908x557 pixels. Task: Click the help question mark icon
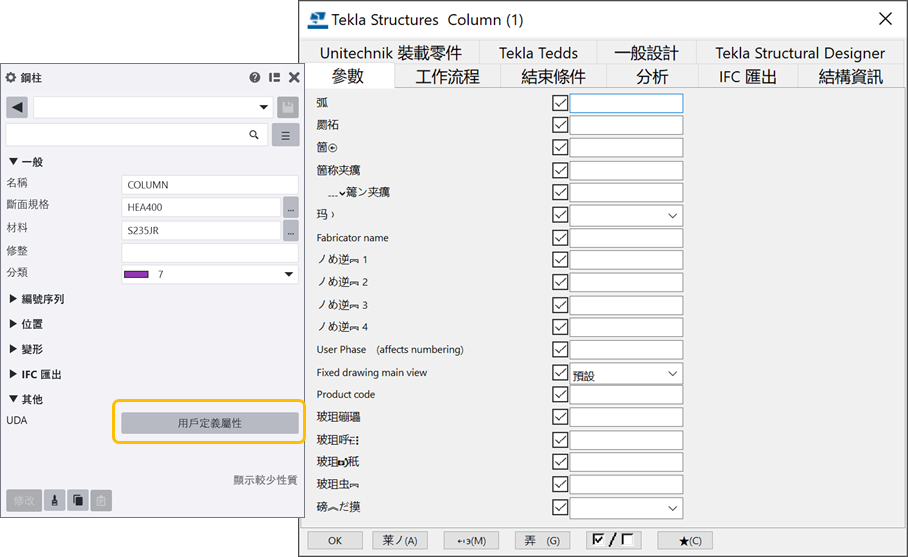point(255,77)
